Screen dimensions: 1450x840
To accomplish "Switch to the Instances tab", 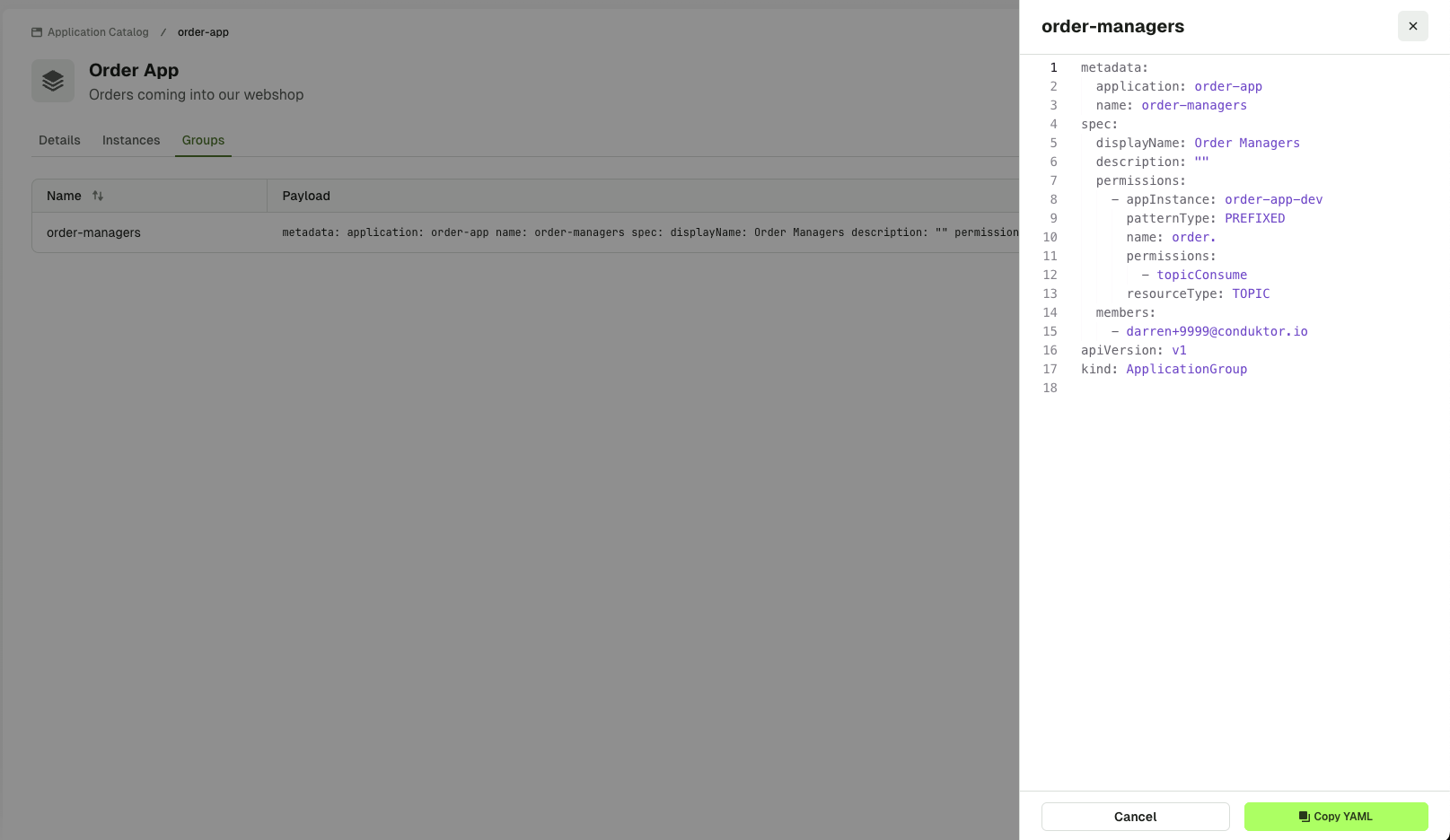I will click(x=131, y=140).
